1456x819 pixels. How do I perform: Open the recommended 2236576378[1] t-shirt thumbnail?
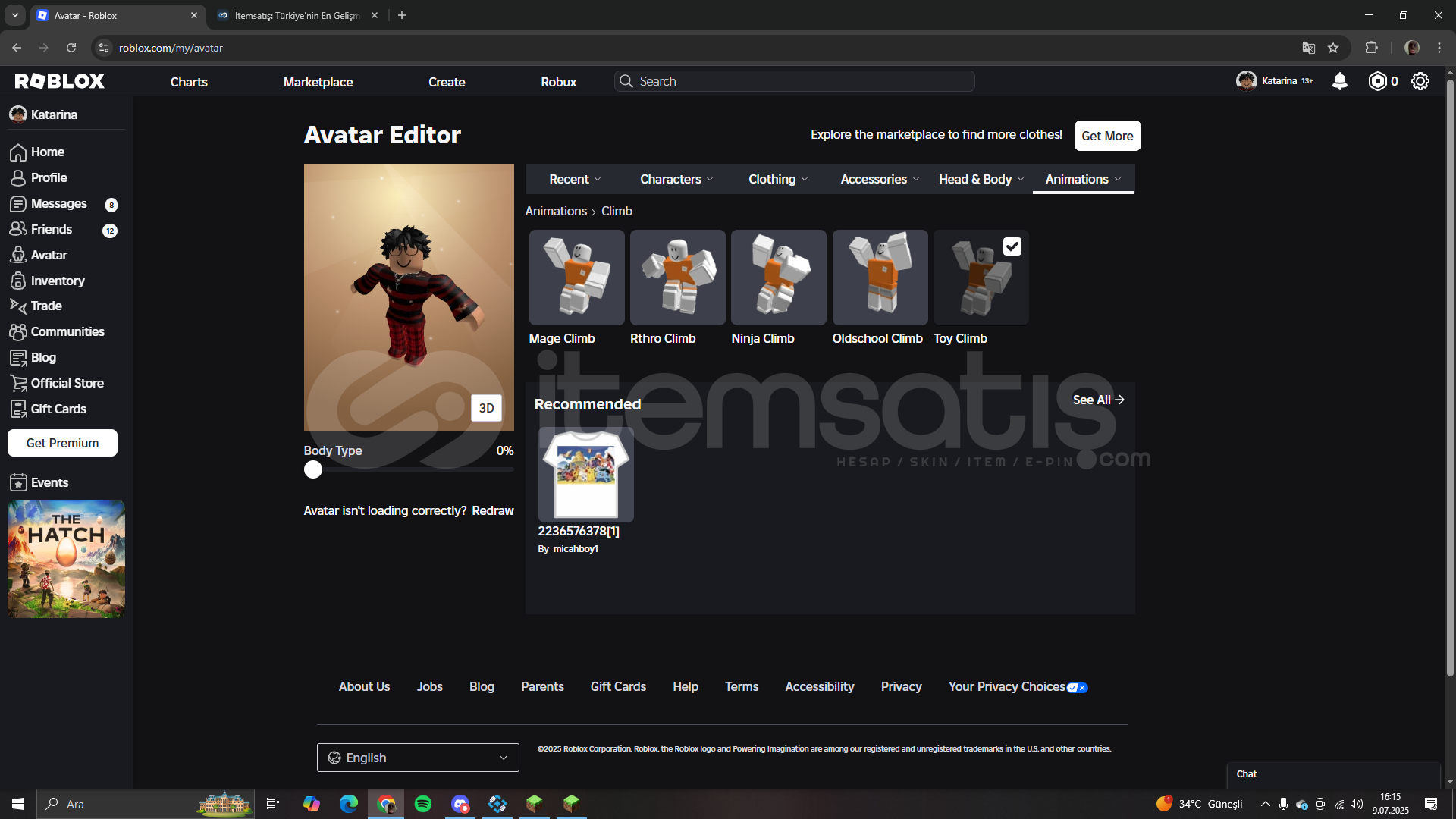pyautogui.click(x=585, y=475)
